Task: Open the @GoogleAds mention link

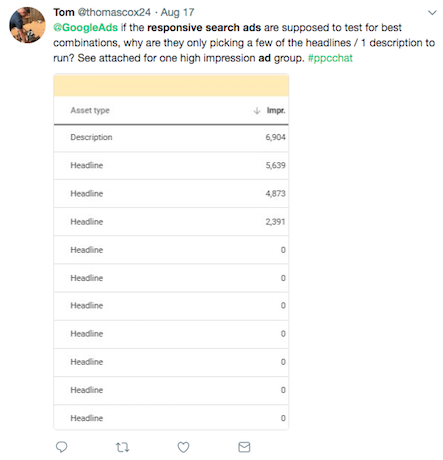Action: [x=85, y=28]
